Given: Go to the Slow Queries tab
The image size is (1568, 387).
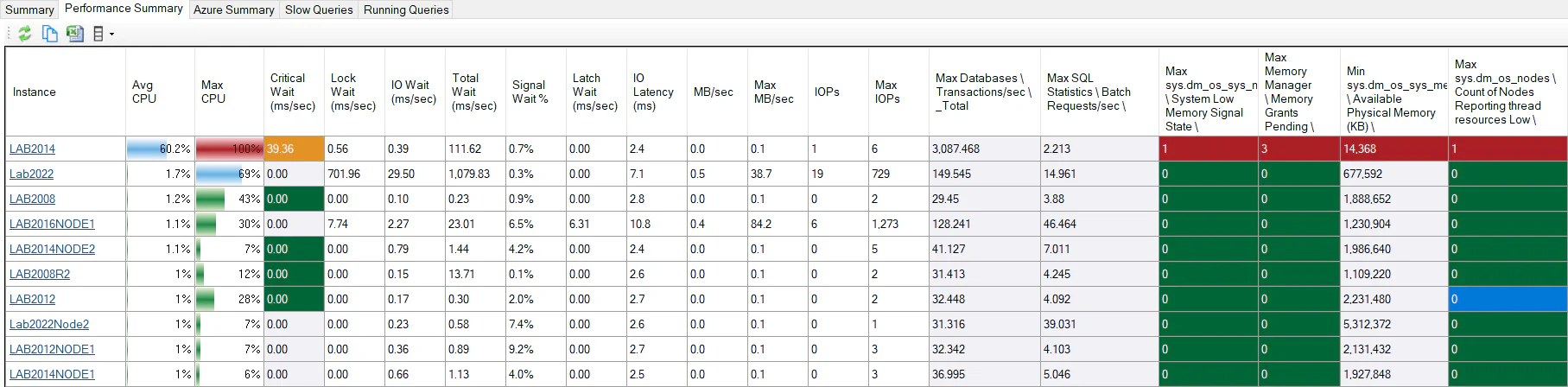Looking at the screenshot, I should (x=319, y=10).
